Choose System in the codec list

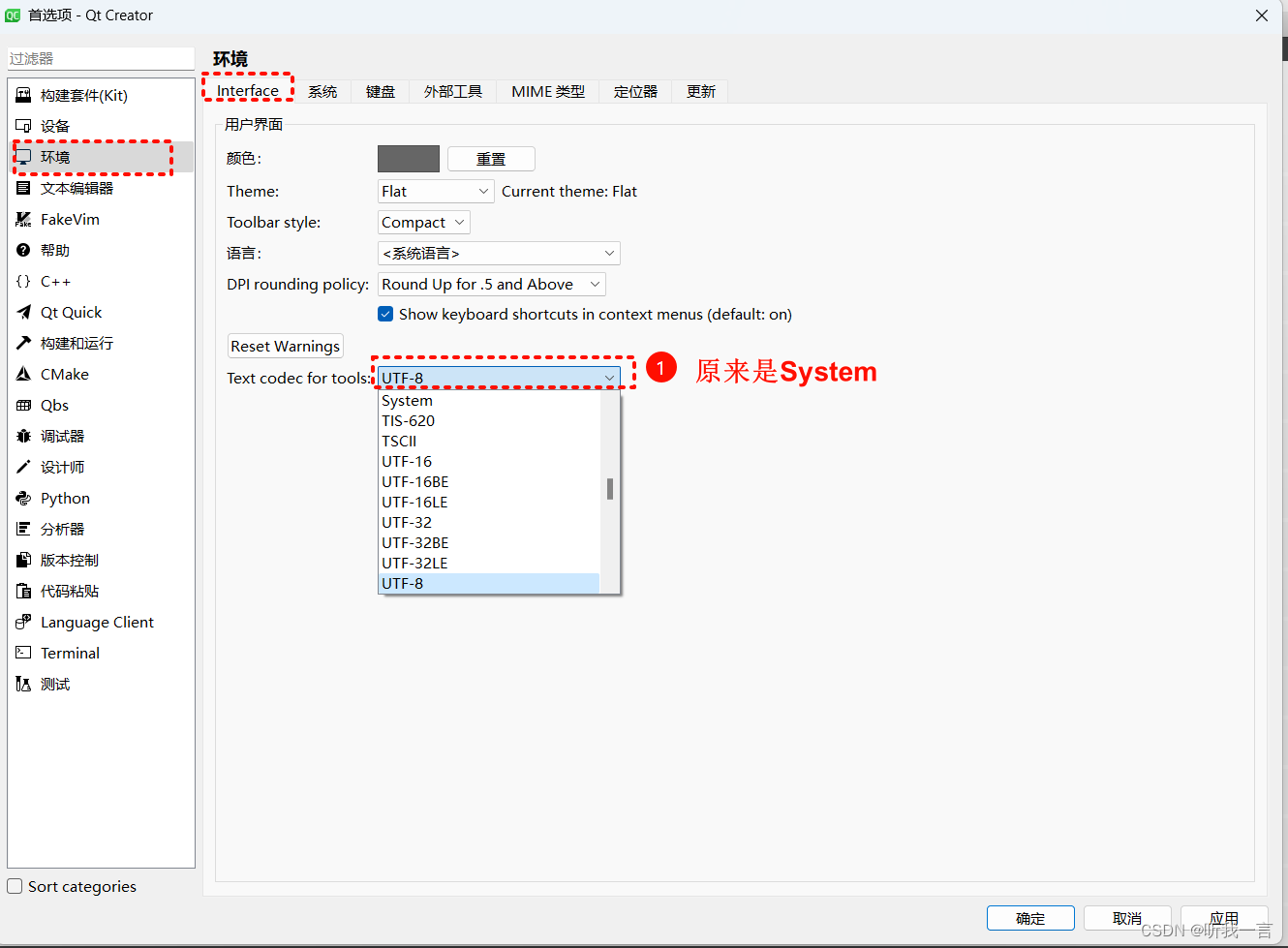click(x=489, y=401)
